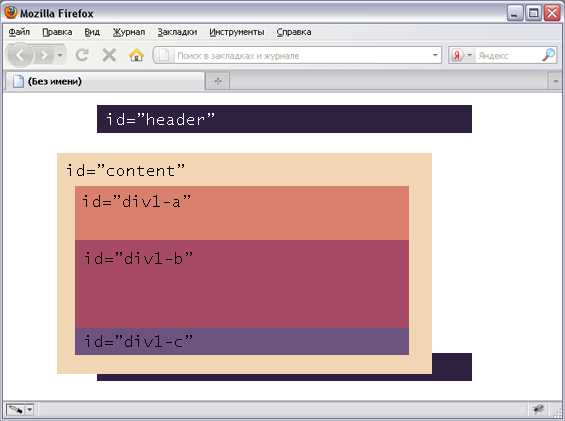Click the page icon in the address bar
Screen dimensions: 565x421
pos(163,56)
